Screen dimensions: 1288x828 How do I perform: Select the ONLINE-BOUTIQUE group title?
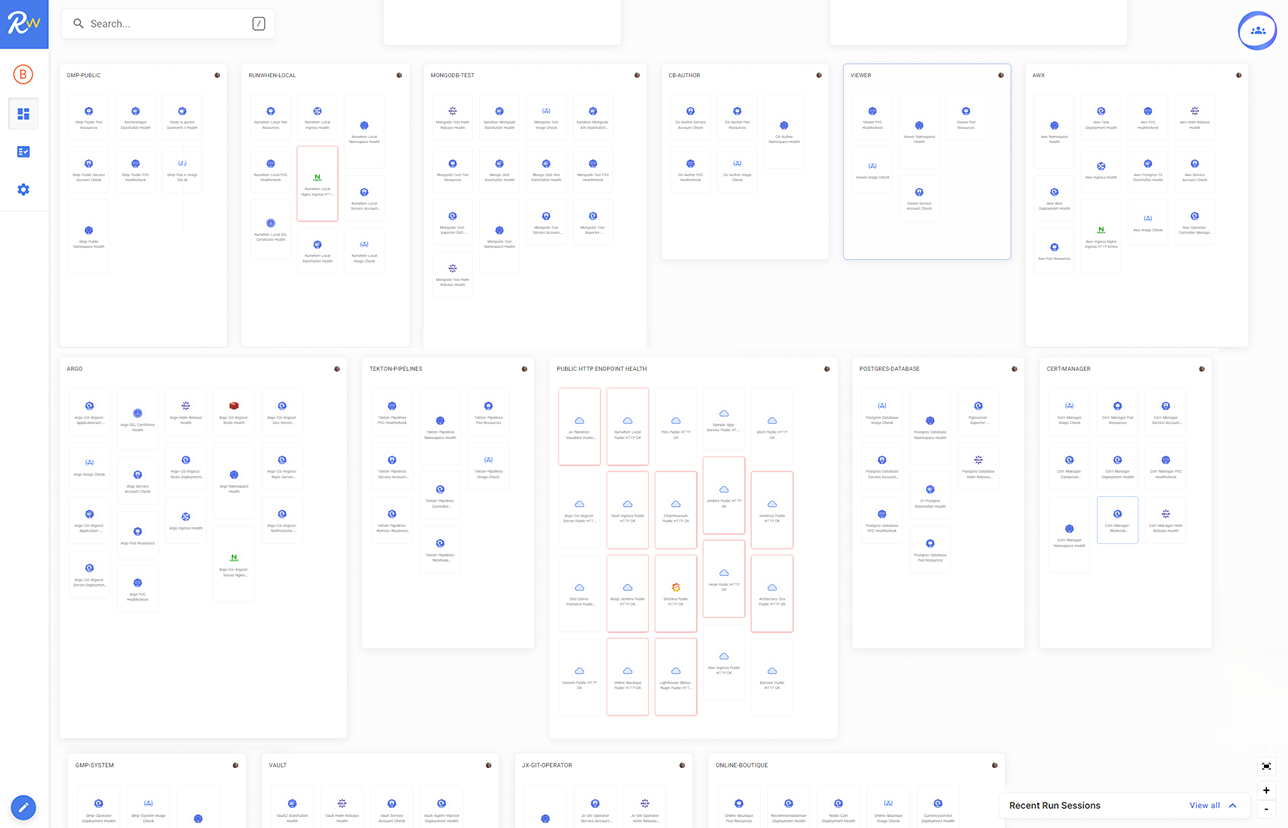pyautogui.click(x=742, y=765)
